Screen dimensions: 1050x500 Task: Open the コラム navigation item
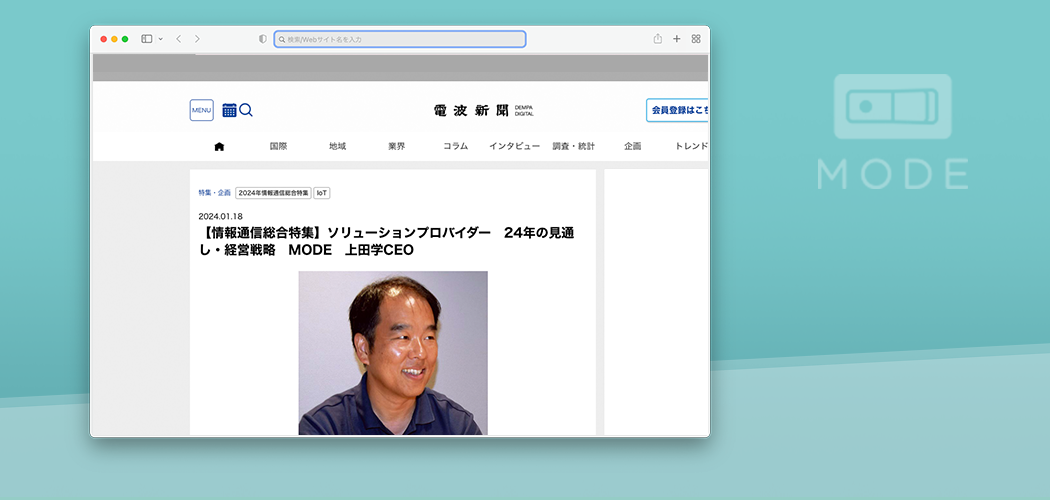click(x=455, y=146)
